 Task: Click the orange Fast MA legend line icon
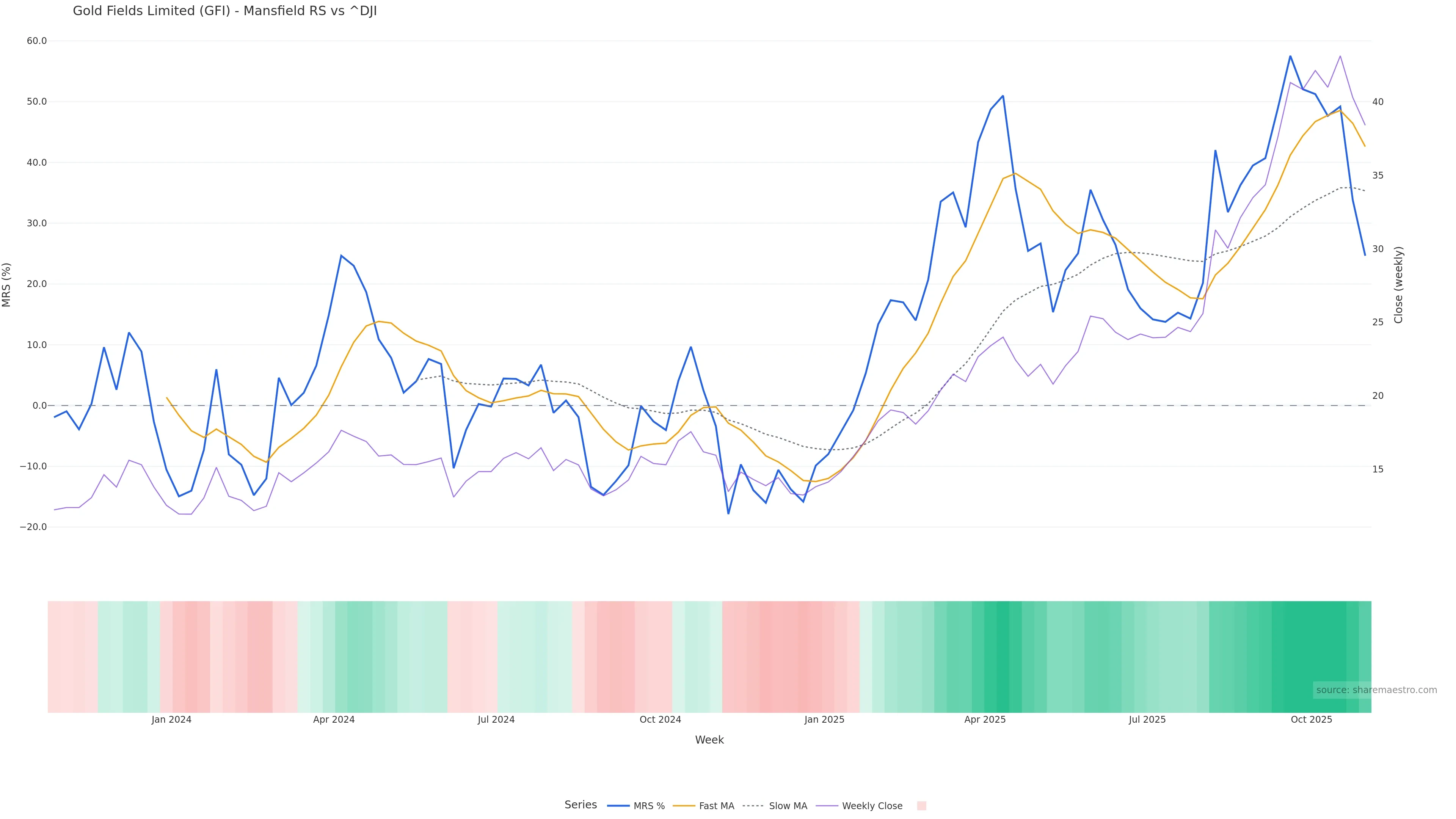684,806
